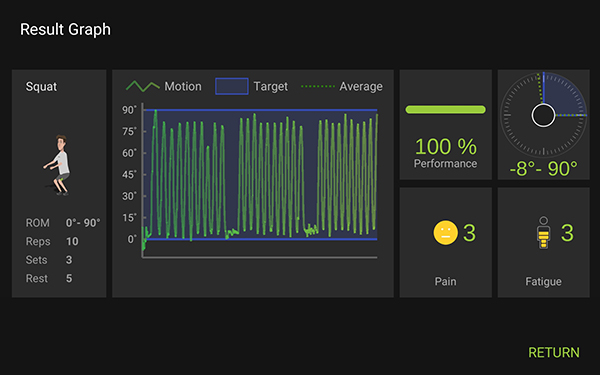Click the yellow pain face icon

[x=445, y=233]
